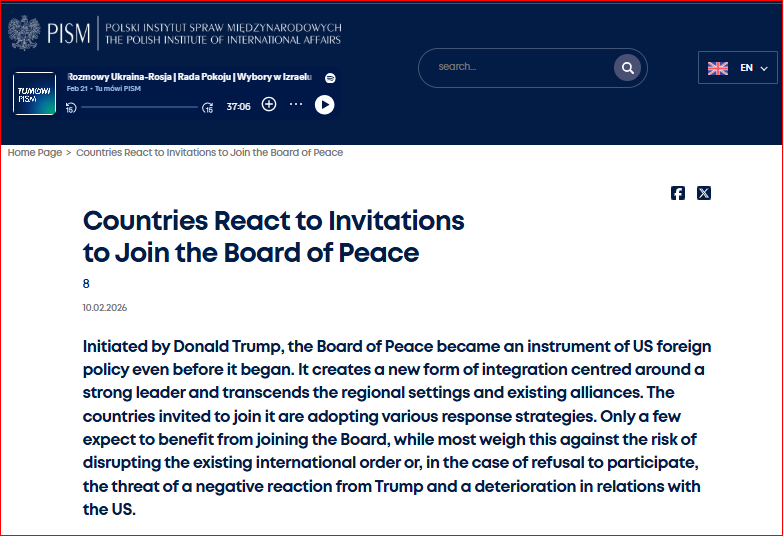Share article on Facebook
The height and width of the screenshot is (536, 783).
click(678, 193)
